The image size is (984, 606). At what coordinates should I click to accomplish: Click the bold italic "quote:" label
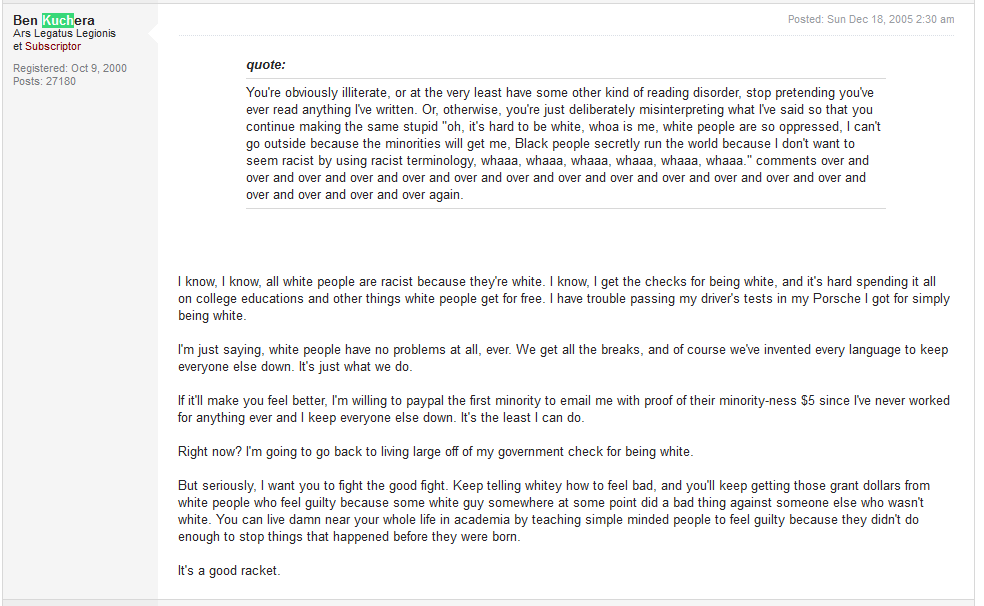click(x=266, y=65)
